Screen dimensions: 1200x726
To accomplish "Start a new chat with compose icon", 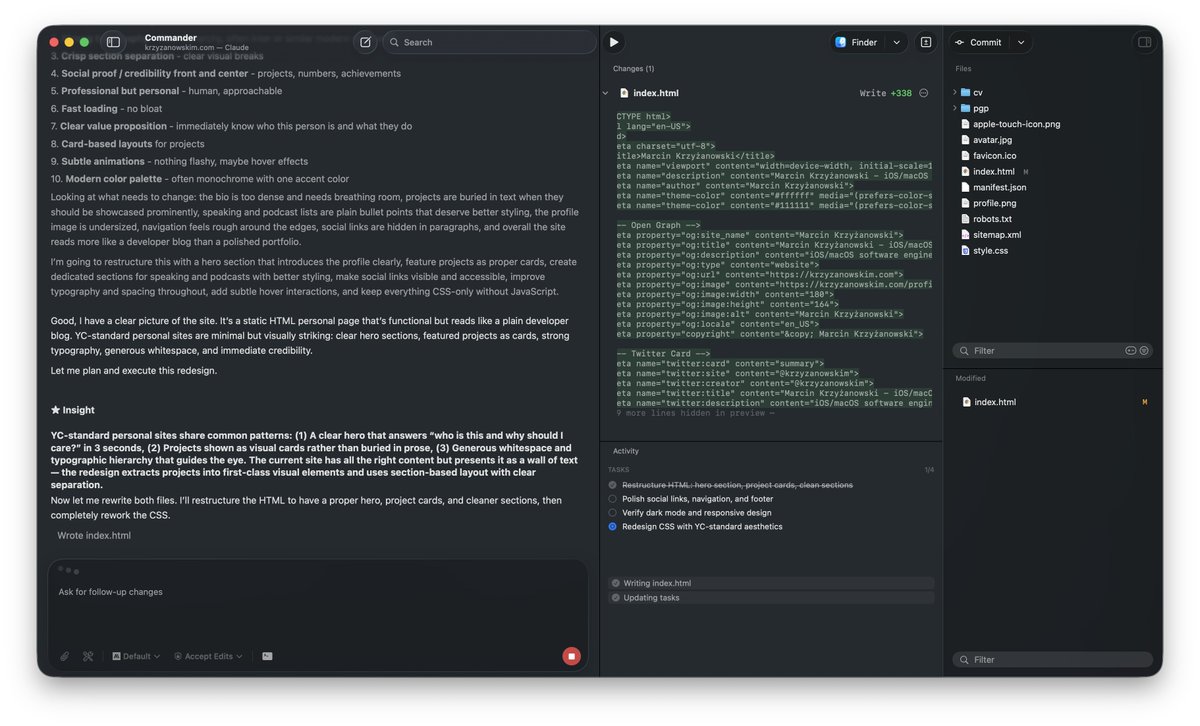I will pyautogui.click(x=365, y=42).
